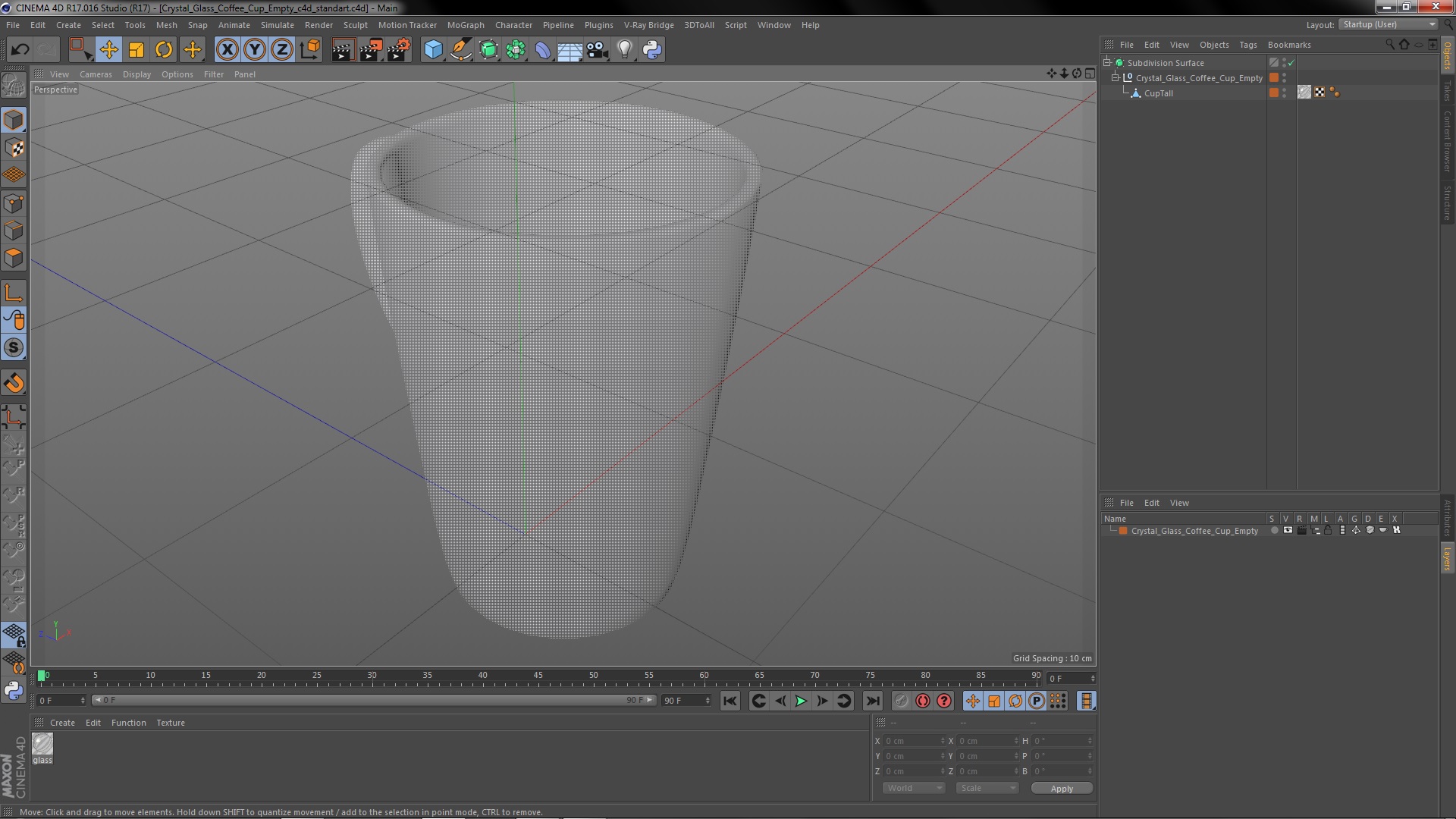Open the V-Ray Bridge menu
The width and height of the screenshot is (1456, 819).
click(x=648, y=25)
